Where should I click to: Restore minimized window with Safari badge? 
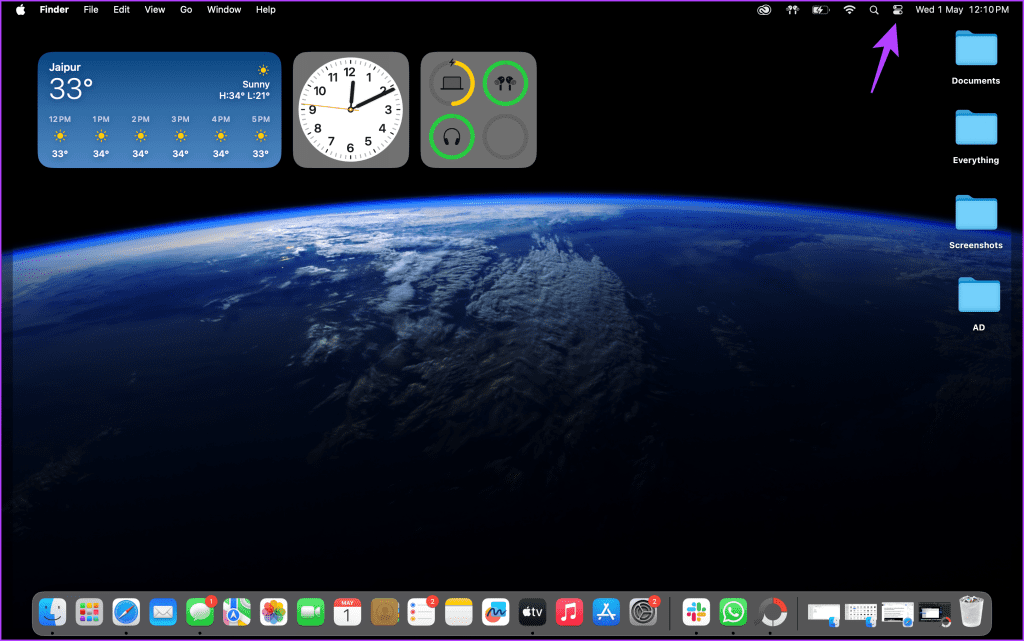[x=898, y=614]
